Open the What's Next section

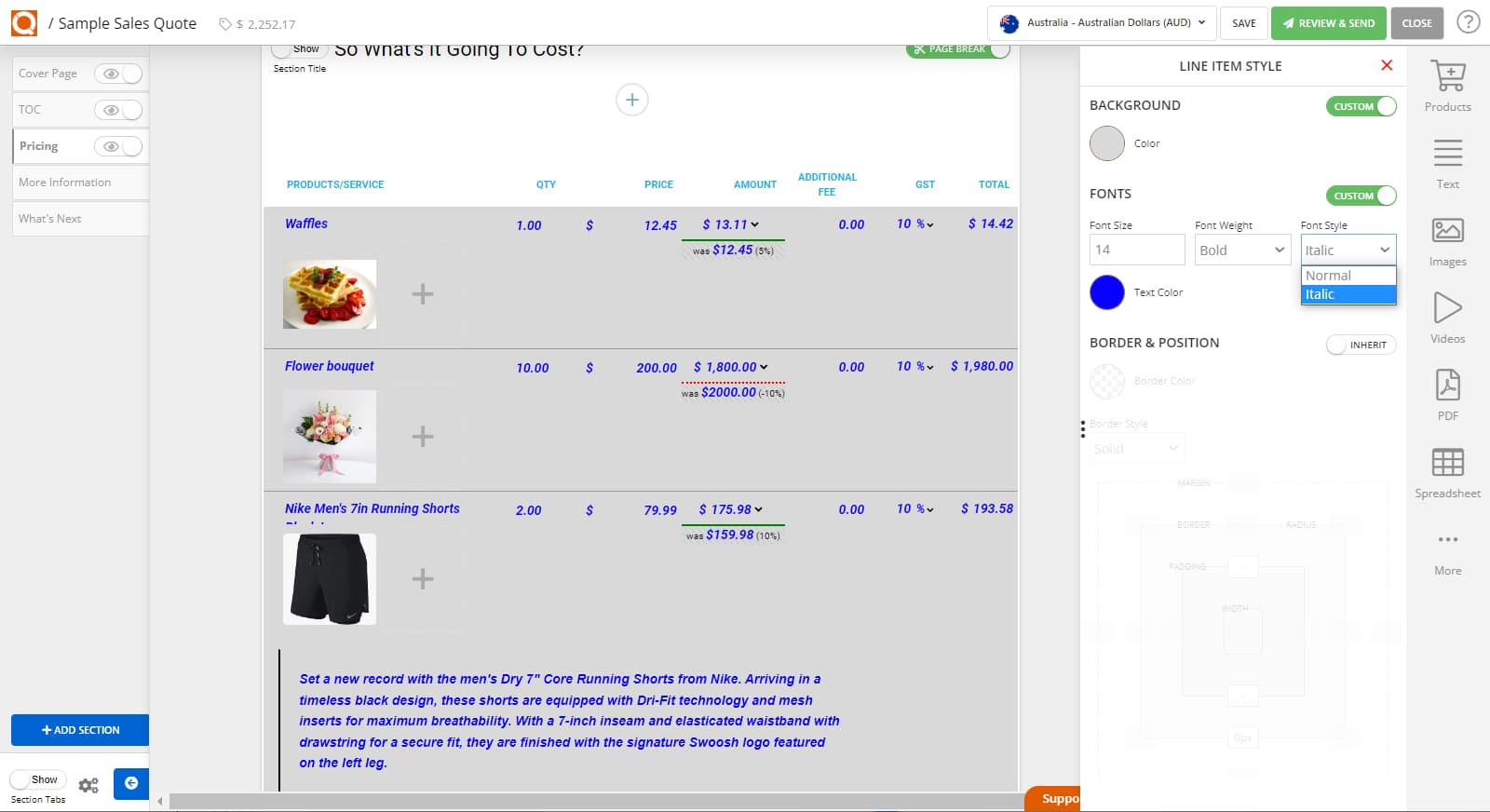[80, 219]
